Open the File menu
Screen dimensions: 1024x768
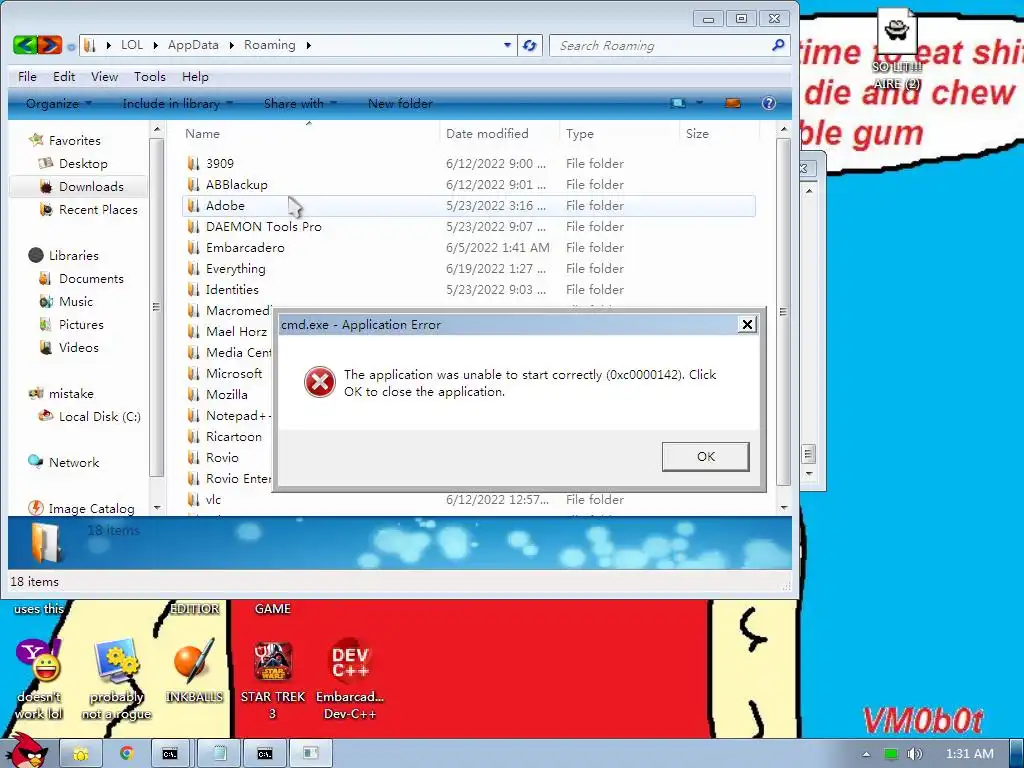[27, 76]
